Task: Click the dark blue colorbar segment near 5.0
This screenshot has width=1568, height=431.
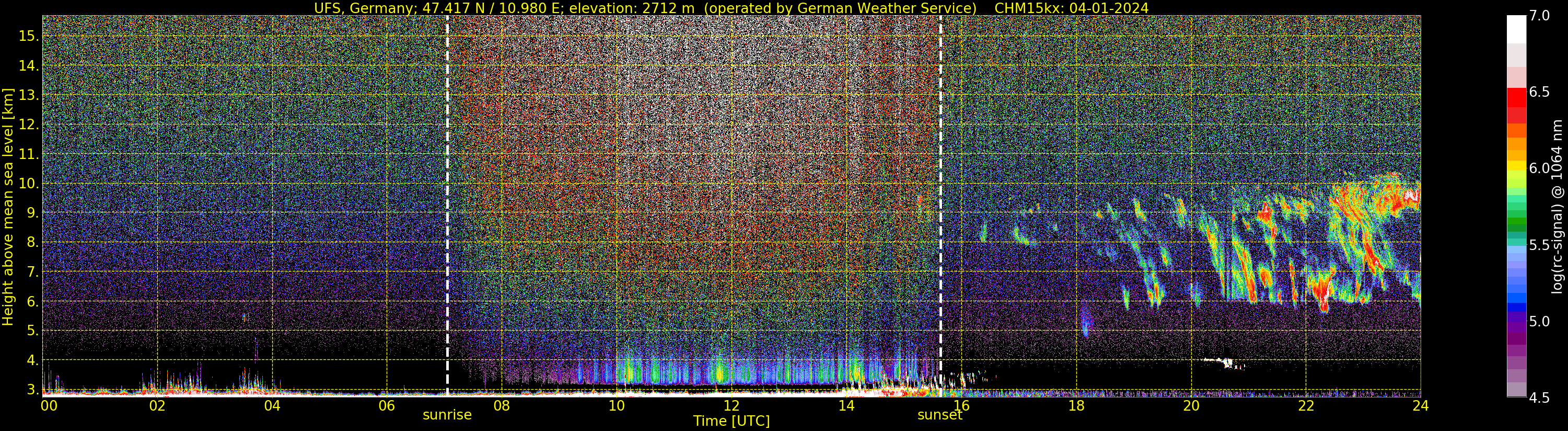Action: click(x=1516, y=307)
